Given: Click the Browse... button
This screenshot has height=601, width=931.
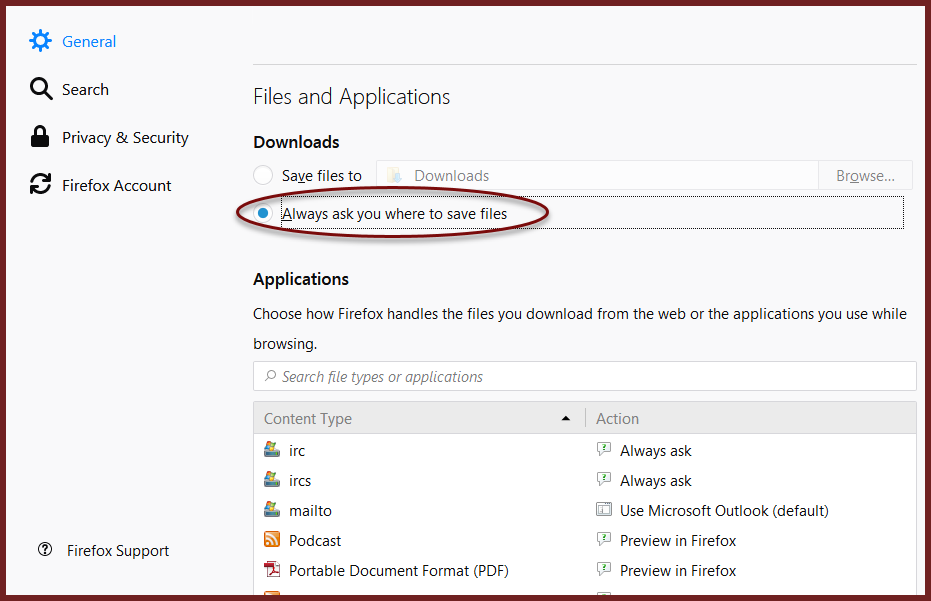Looking at the screenshot, I should tap(865, 176).
